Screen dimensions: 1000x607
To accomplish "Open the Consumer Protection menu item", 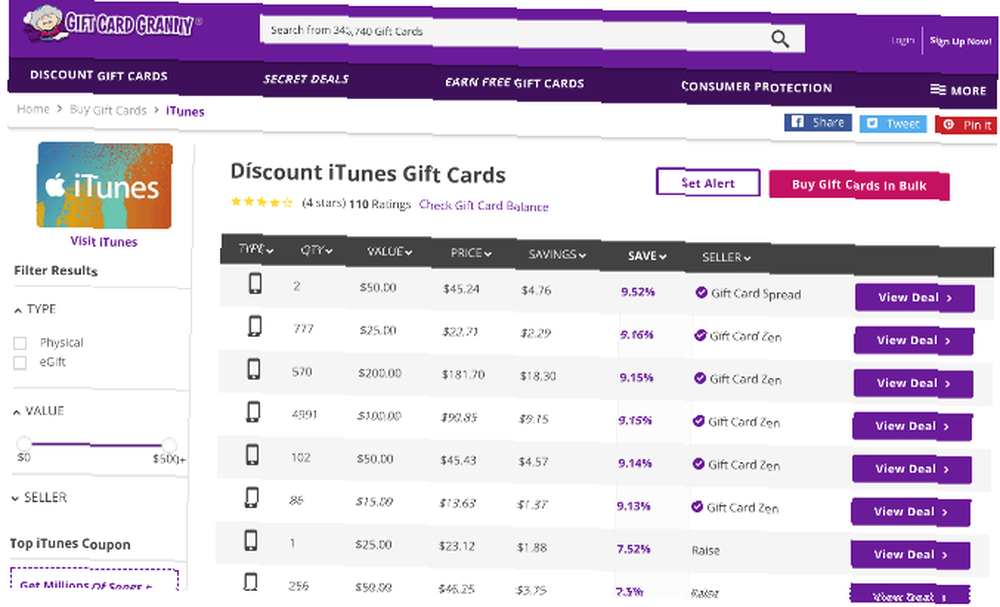I will [x=756, y=87].
